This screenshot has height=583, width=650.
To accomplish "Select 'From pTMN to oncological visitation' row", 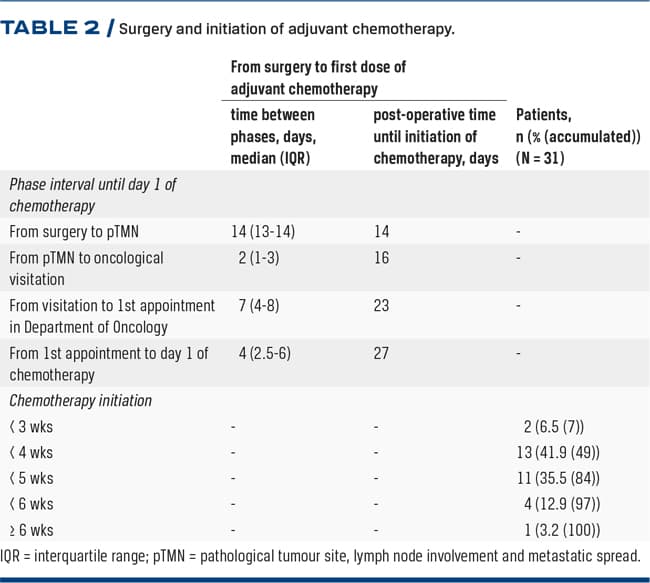I will click(x=86, y=266).
